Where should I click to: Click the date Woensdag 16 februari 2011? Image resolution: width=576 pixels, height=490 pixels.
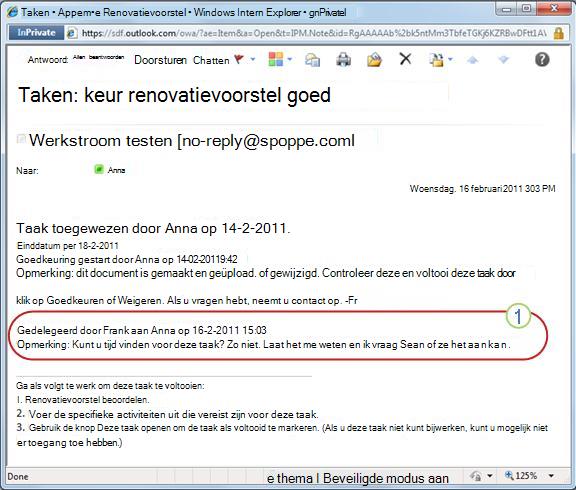tap(482, 188)
